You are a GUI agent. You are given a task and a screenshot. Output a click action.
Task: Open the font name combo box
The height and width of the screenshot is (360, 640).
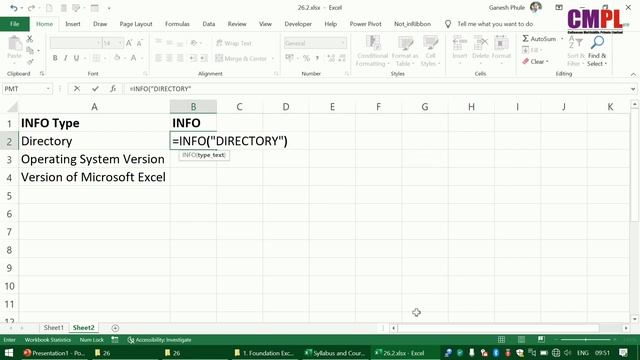(x=76, y=43)
